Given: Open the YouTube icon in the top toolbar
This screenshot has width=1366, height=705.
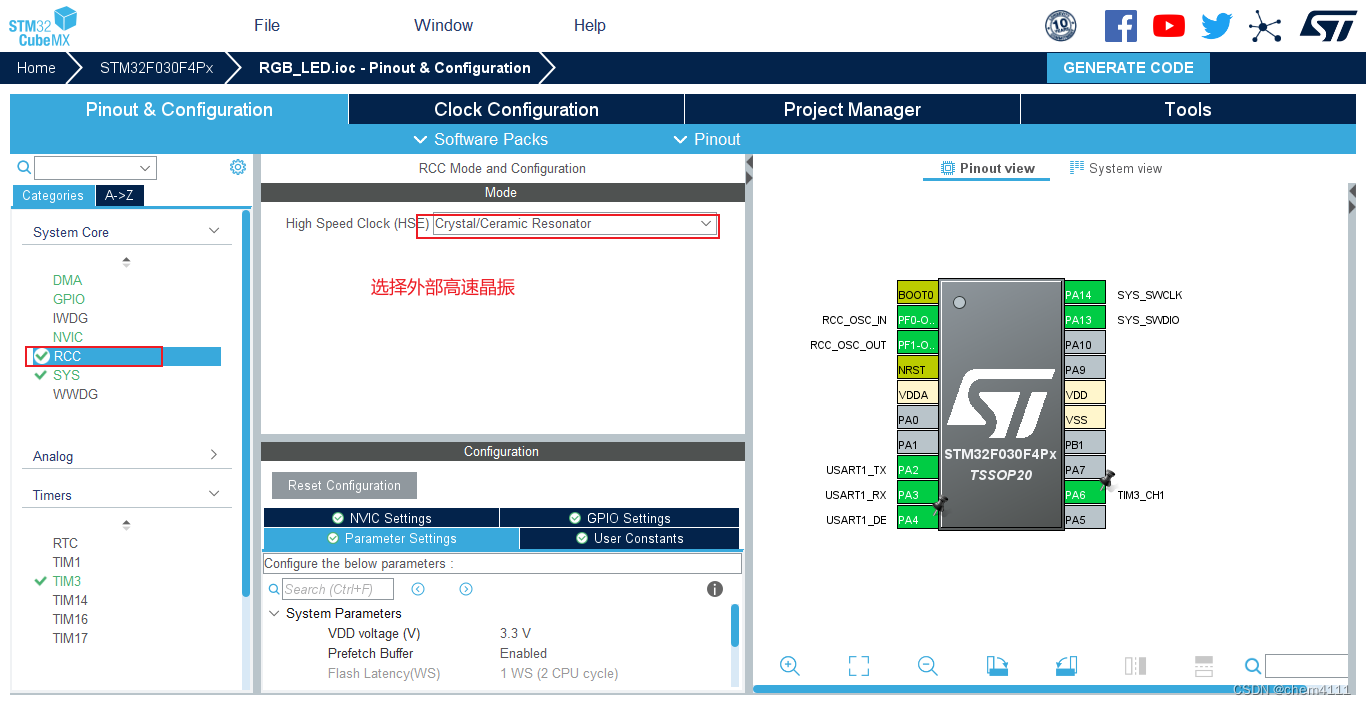Looking at the screenshot, I should (x=1168, y=26).
